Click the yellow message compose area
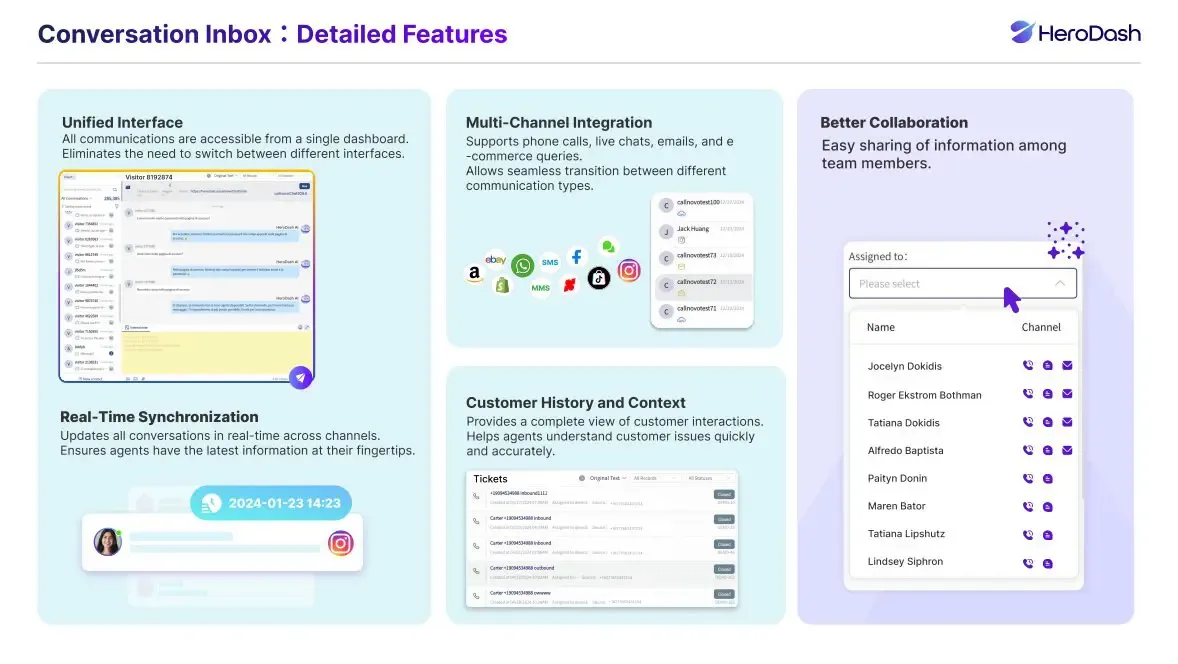The width and height of the screenshot is (1178, 664). (216, 353)
